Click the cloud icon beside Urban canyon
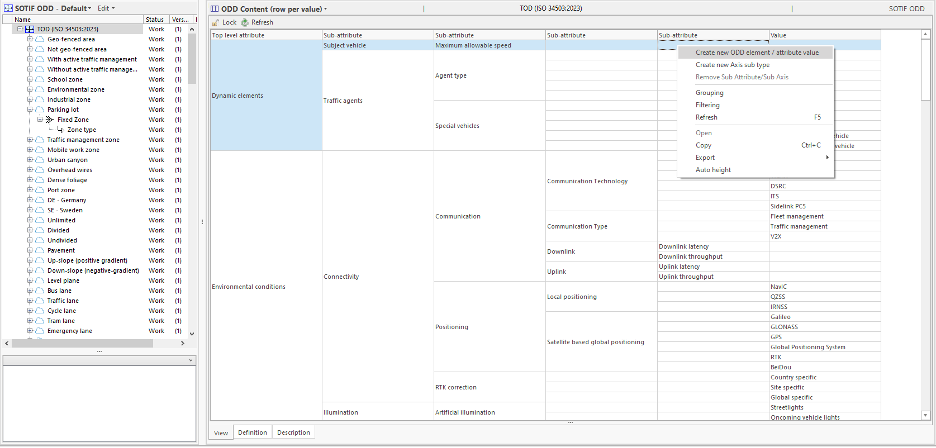 [40, 159]
